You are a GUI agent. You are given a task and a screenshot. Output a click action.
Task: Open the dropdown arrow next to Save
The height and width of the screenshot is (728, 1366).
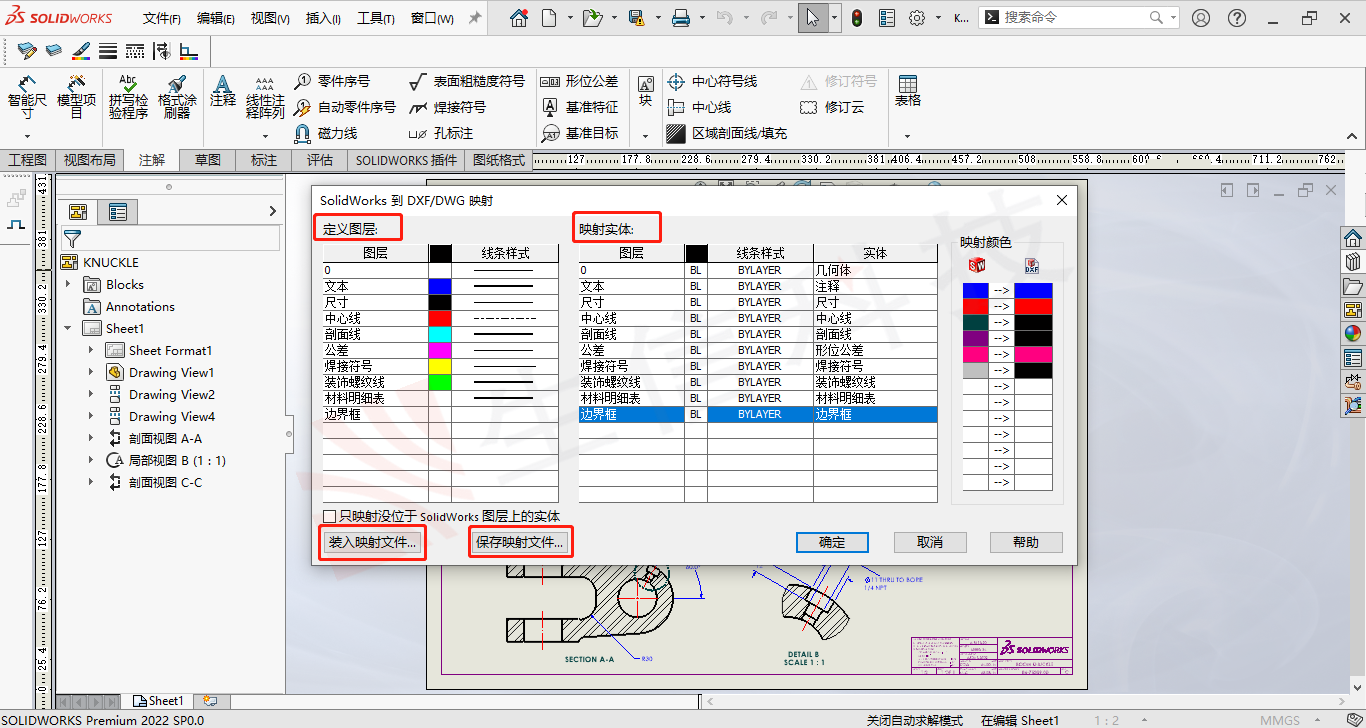point(657,18)
